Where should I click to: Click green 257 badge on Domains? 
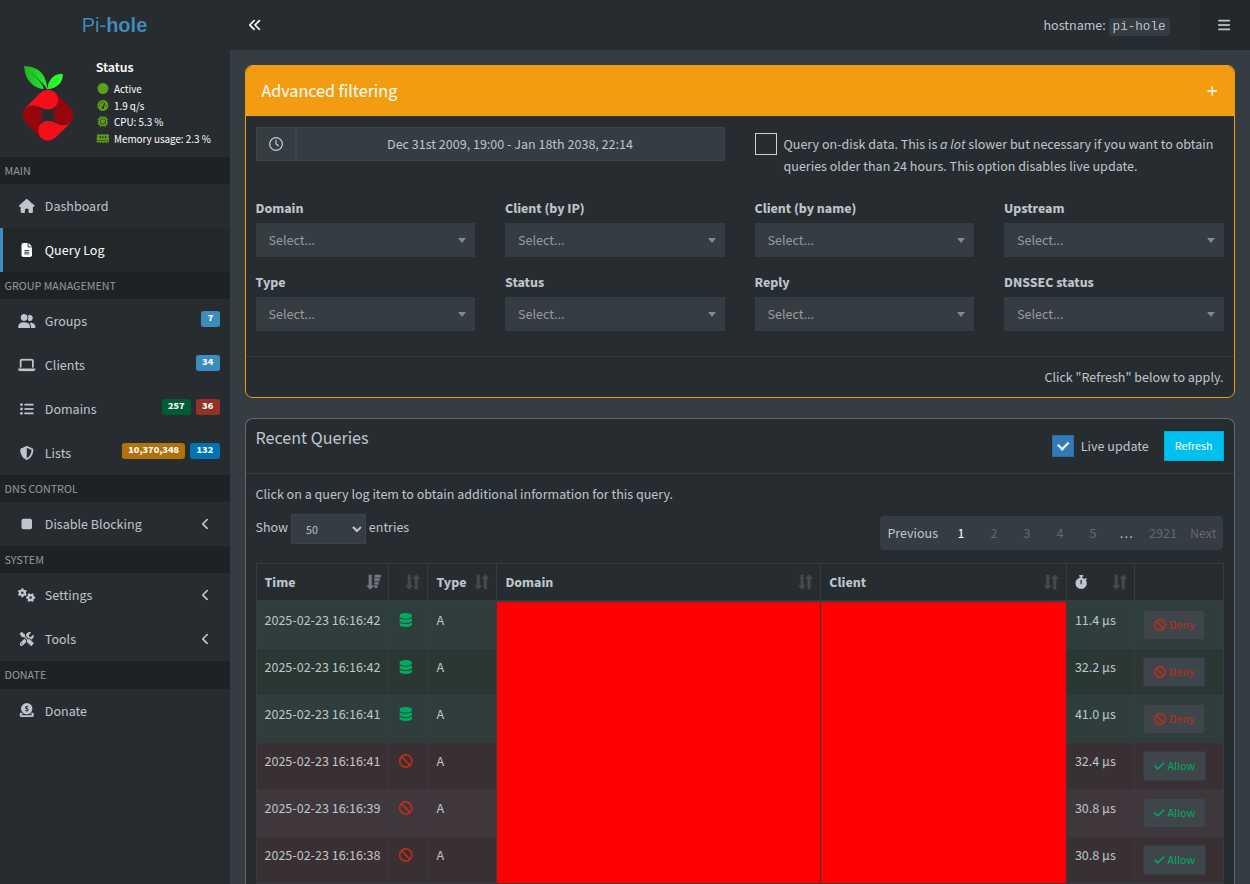click(x=176, y=407)
